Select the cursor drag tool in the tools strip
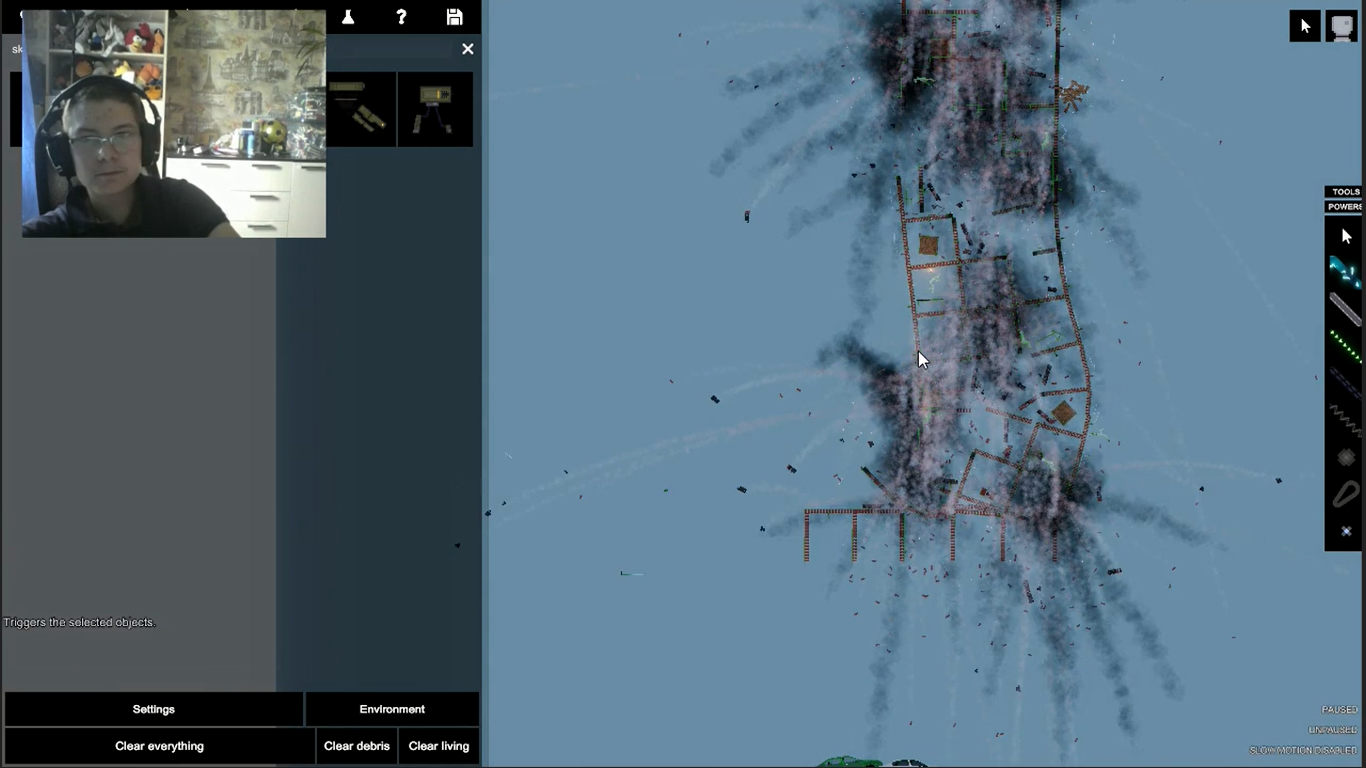Screen dimensions: 1366x768 (1345, 237)
